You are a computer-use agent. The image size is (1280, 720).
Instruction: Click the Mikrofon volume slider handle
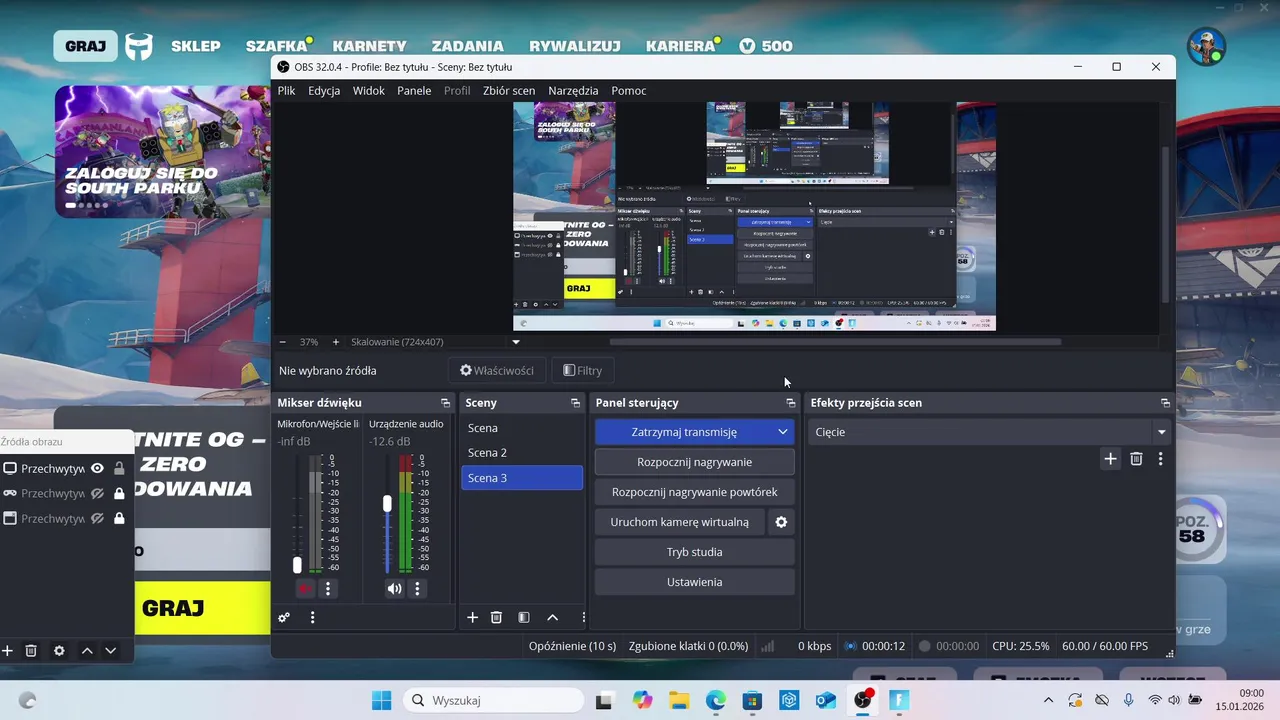point(297,565)
